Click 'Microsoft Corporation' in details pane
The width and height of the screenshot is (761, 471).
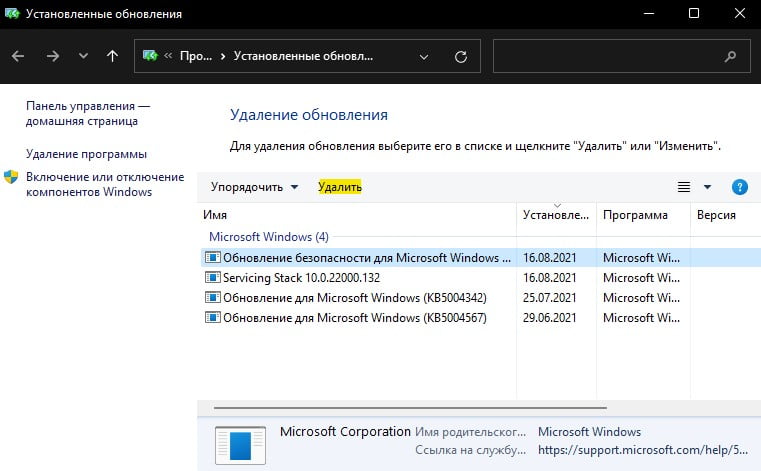pyautogui.click(x=345, y=432)
